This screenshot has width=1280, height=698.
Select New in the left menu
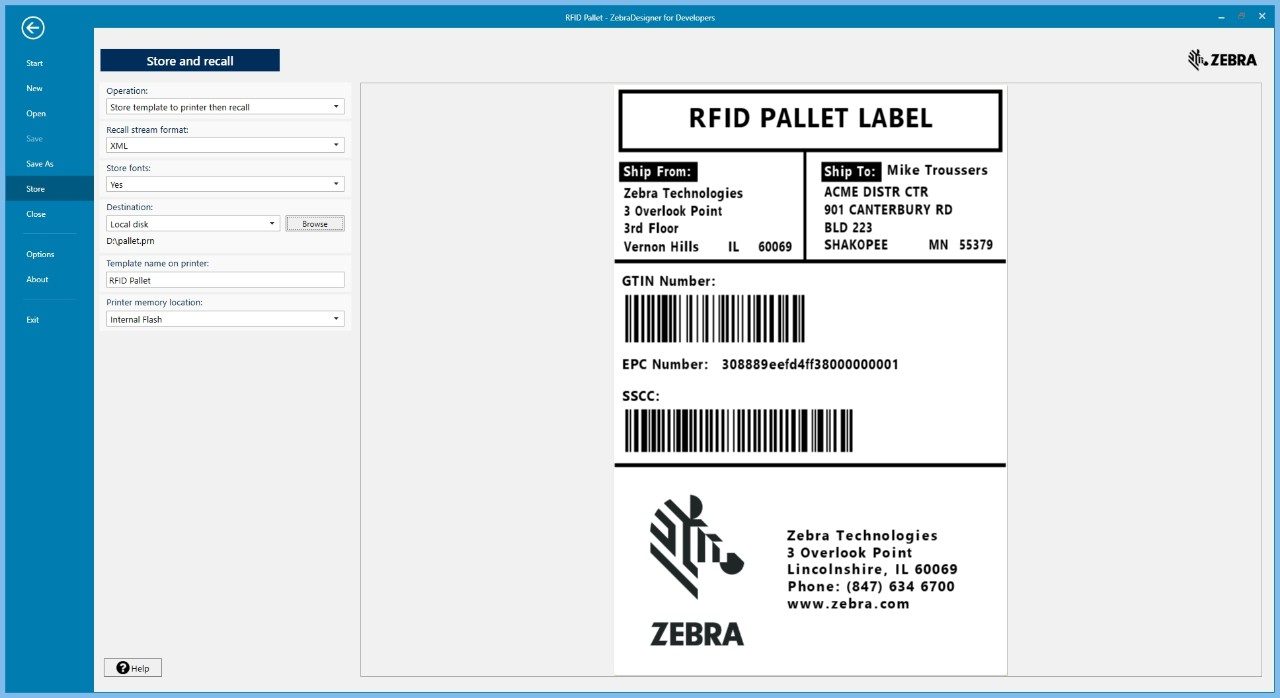[35, 88]
